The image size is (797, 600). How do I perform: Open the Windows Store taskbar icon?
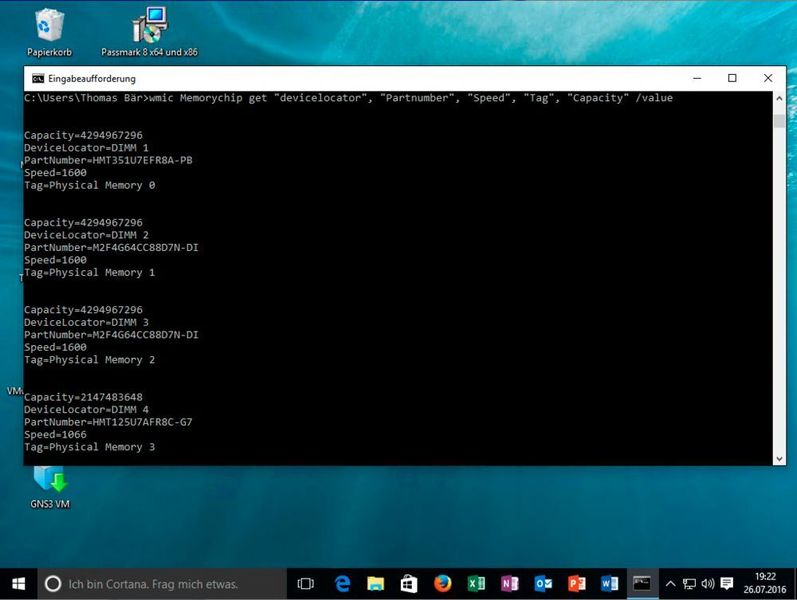coord(409,584)
